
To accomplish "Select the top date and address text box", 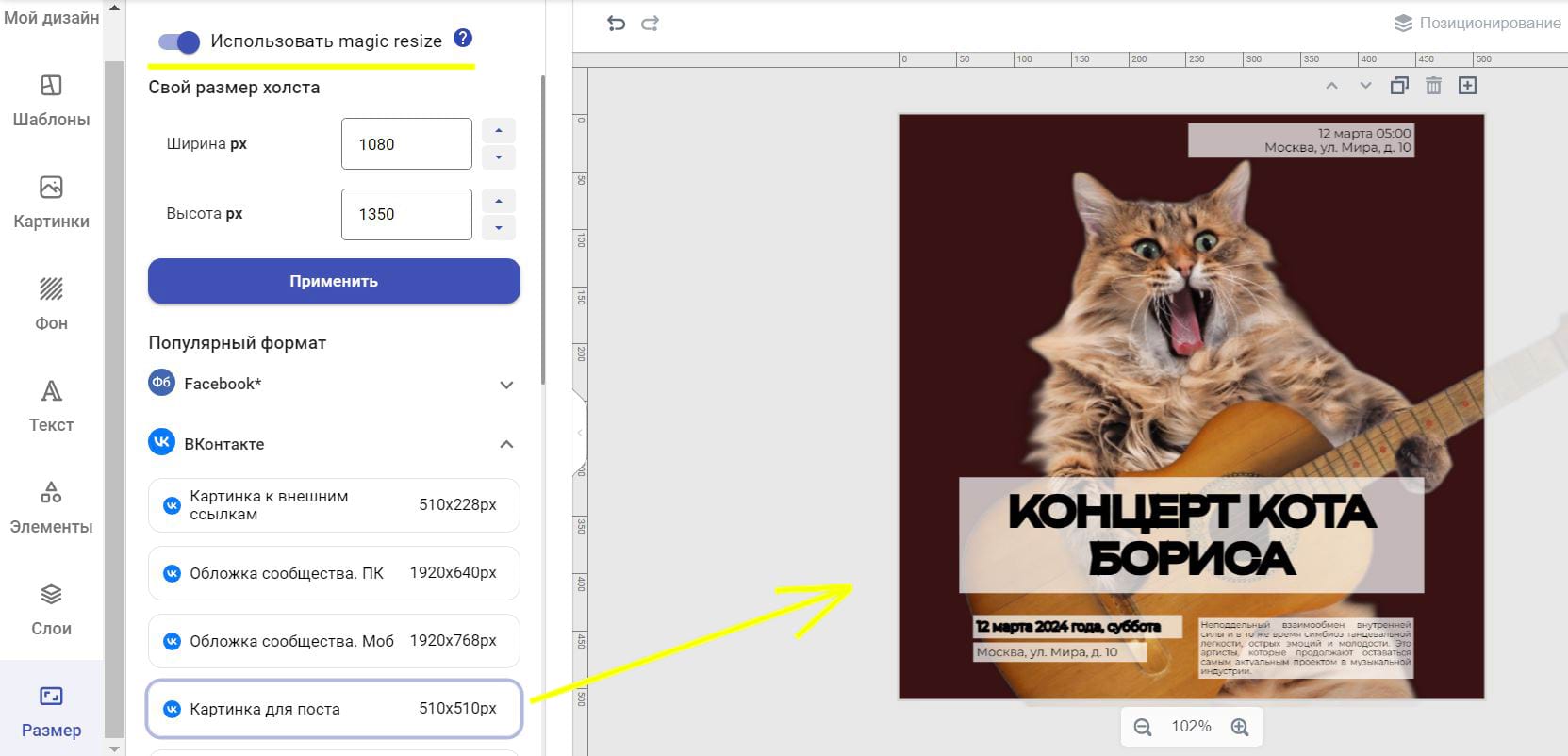I will [1301, 140].
